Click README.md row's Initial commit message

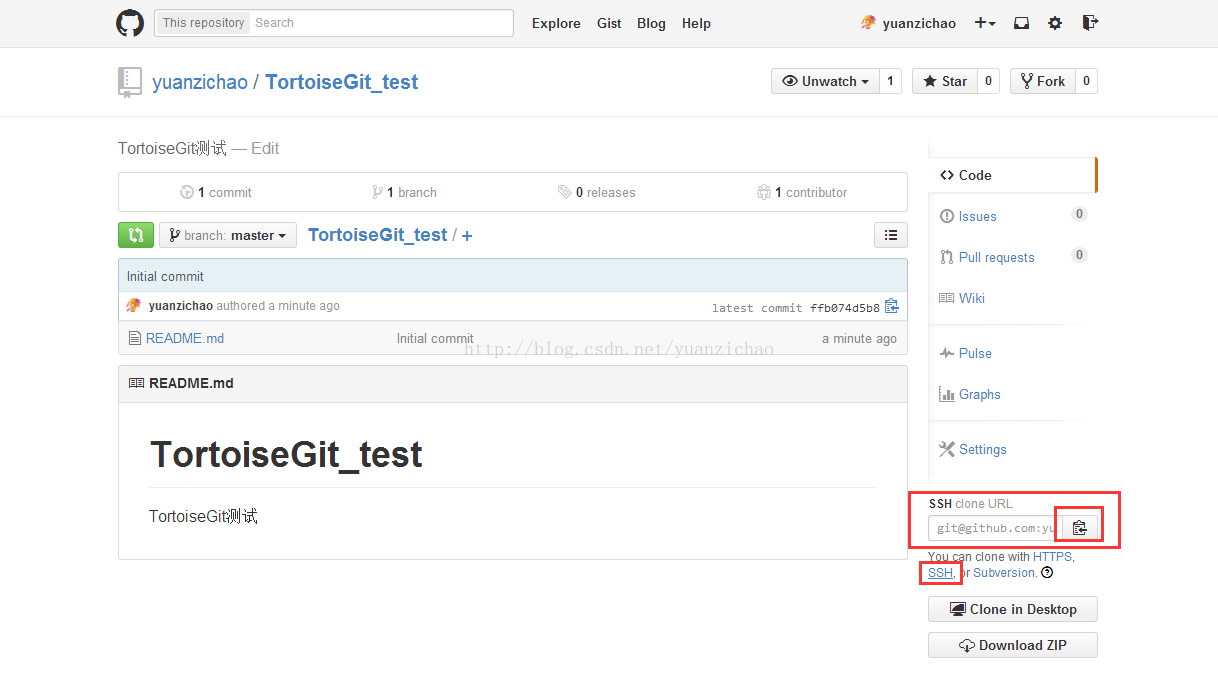[435, 338]
